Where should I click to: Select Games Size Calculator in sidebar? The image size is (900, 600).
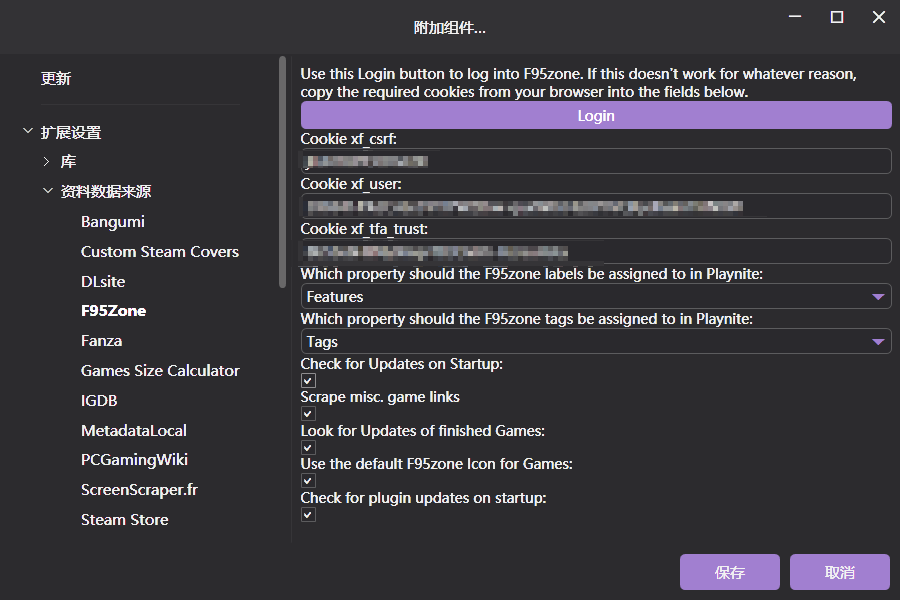point(160,371)
